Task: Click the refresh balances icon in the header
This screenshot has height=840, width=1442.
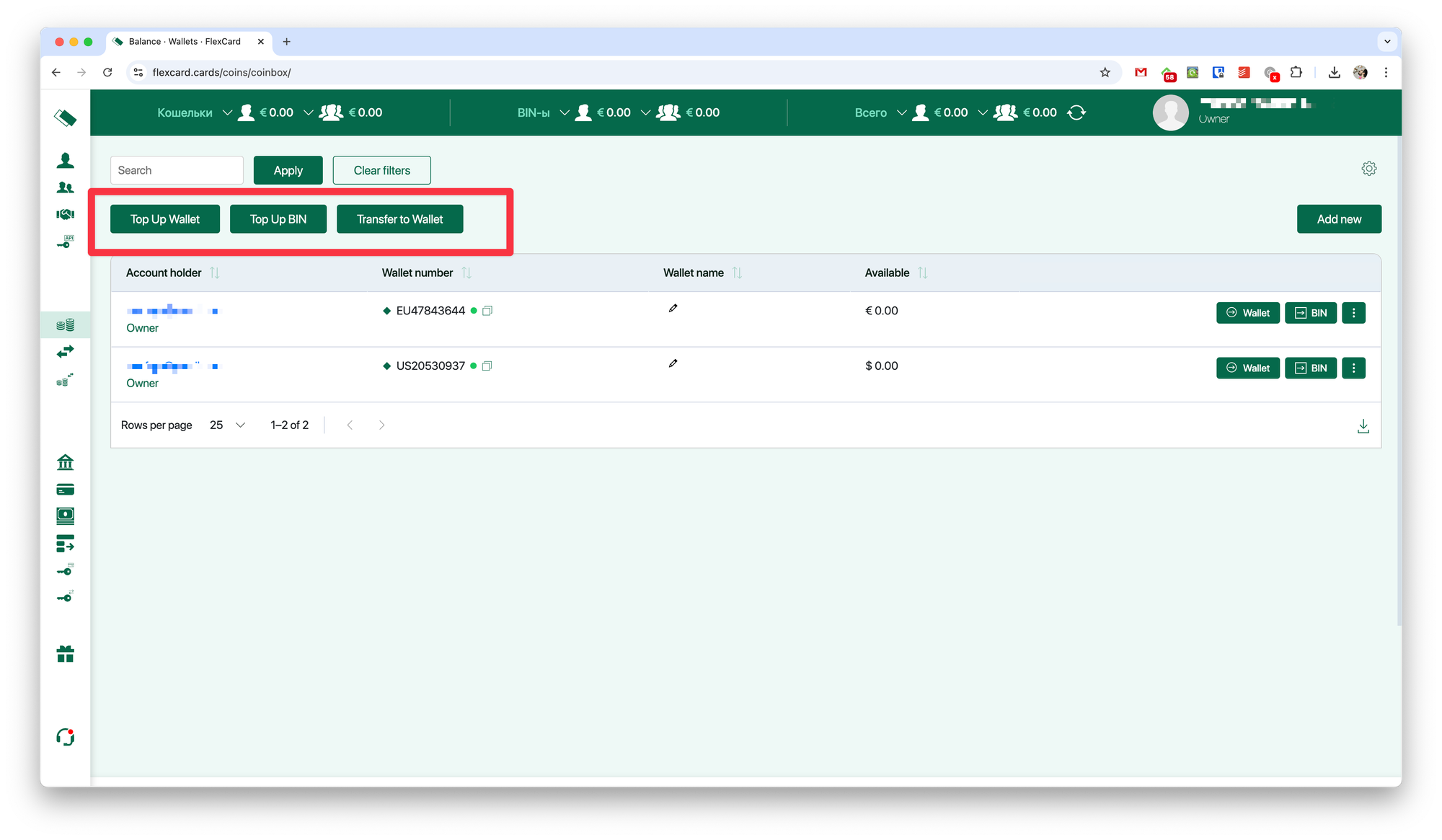Action: [1076, 112]
